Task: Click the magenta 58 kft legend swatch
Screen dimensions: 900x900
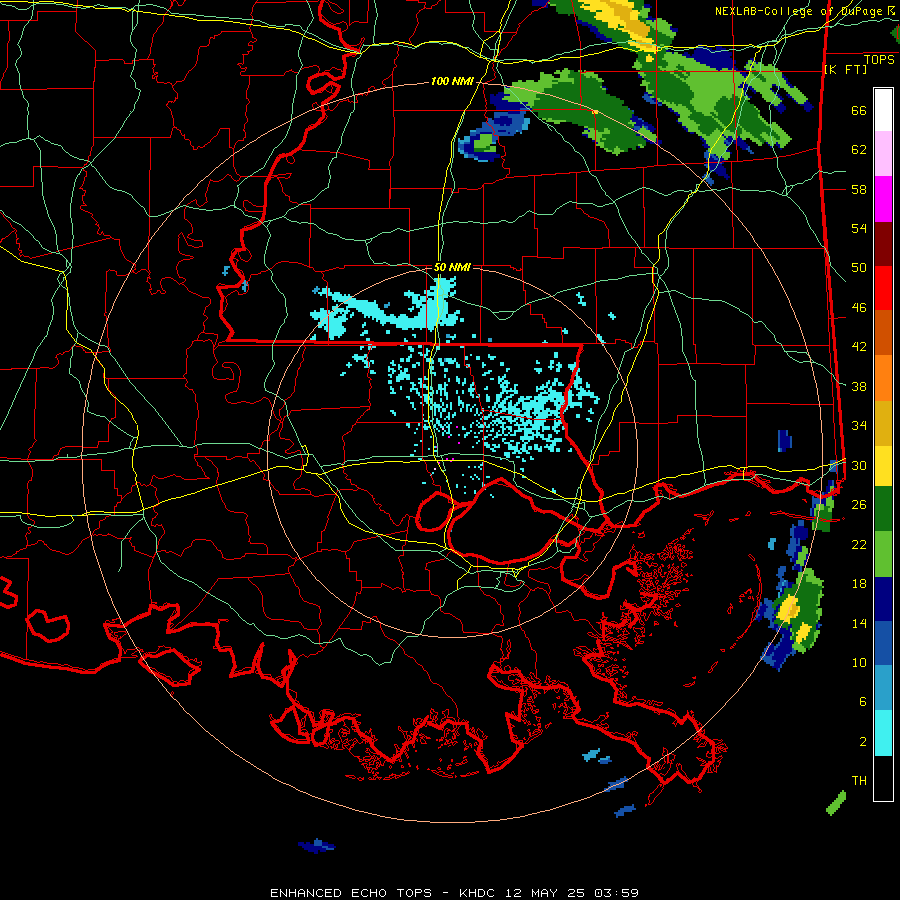Action: coord(883,199)
